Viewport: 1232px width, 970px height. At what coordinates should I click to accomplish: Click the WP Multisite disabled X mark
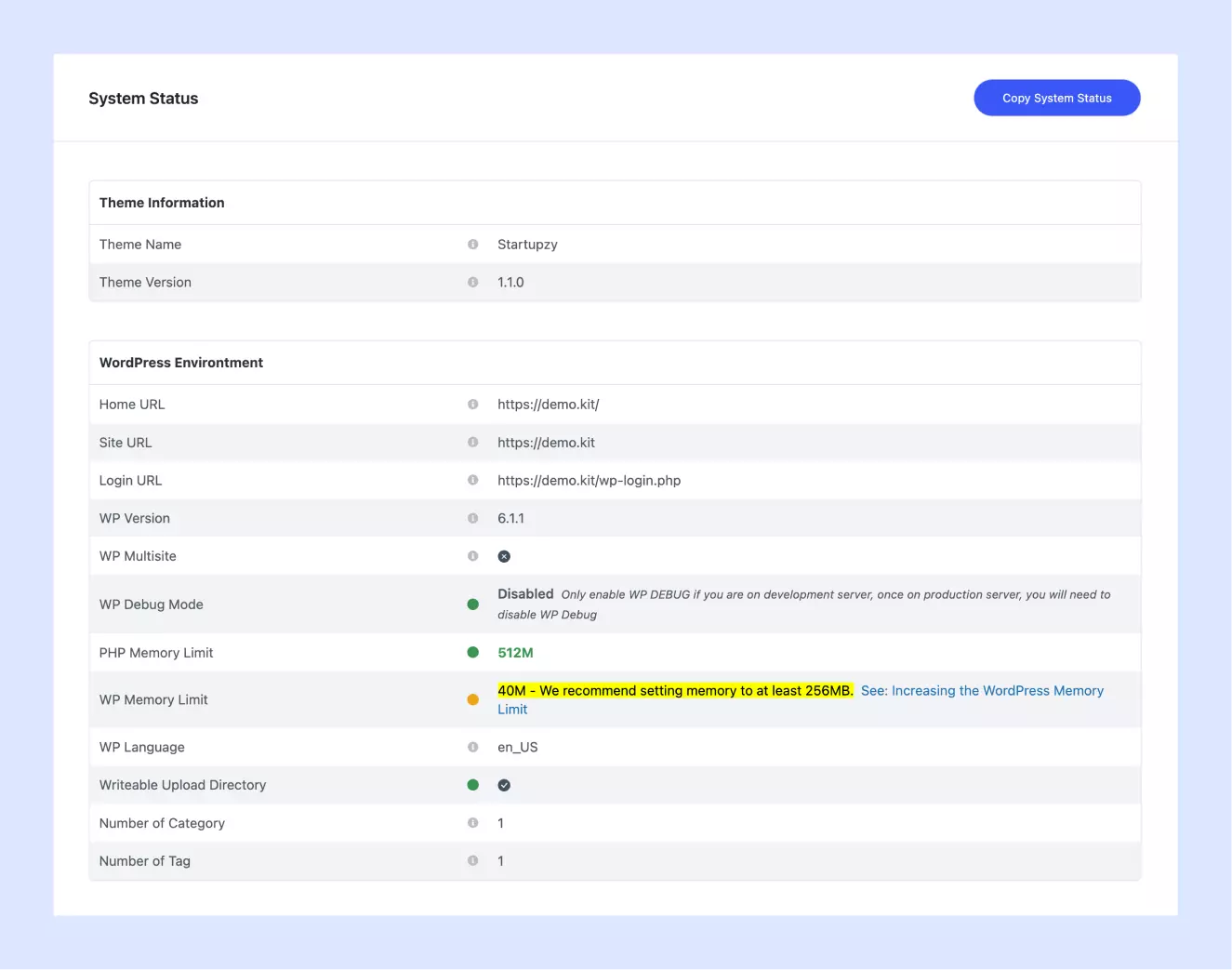pos(504,556)
